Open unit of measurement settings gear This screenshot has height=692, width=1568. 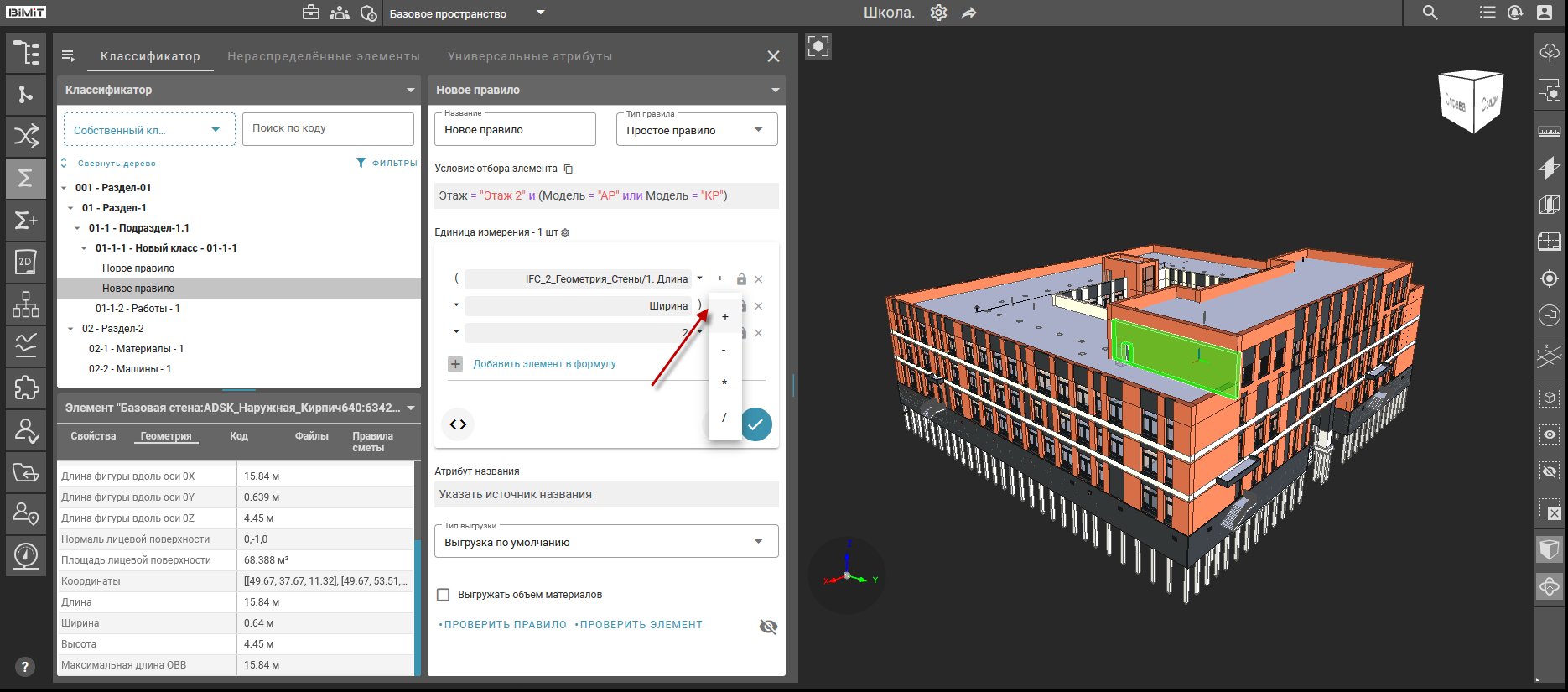(x=565, y=232)
